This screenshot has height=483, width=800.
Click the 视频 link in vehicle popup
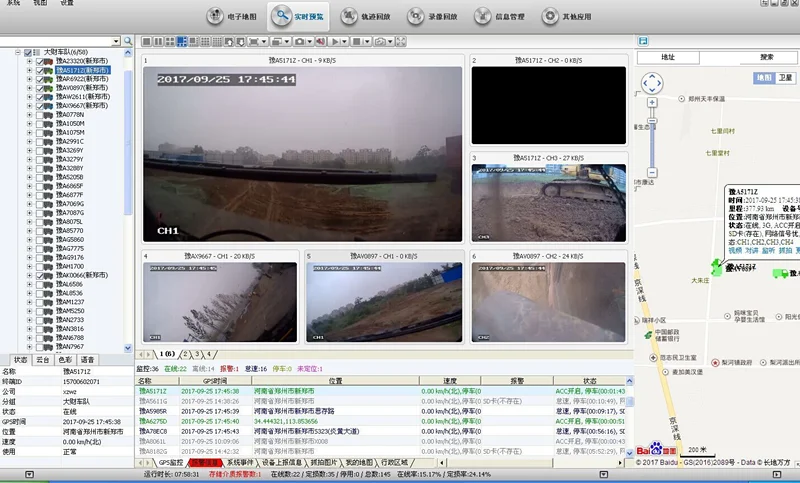735,250
